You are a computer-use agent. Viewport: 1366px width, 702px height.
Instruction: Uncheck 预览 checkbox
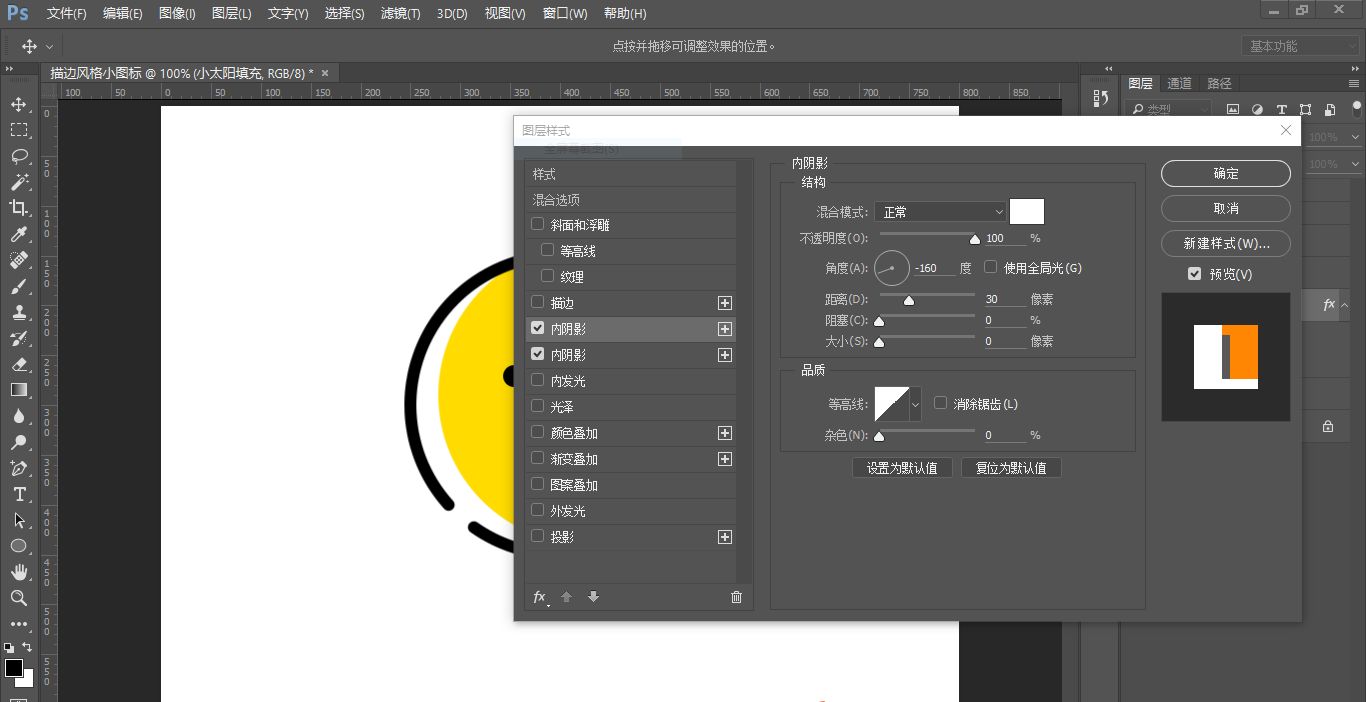(1194, 274)
